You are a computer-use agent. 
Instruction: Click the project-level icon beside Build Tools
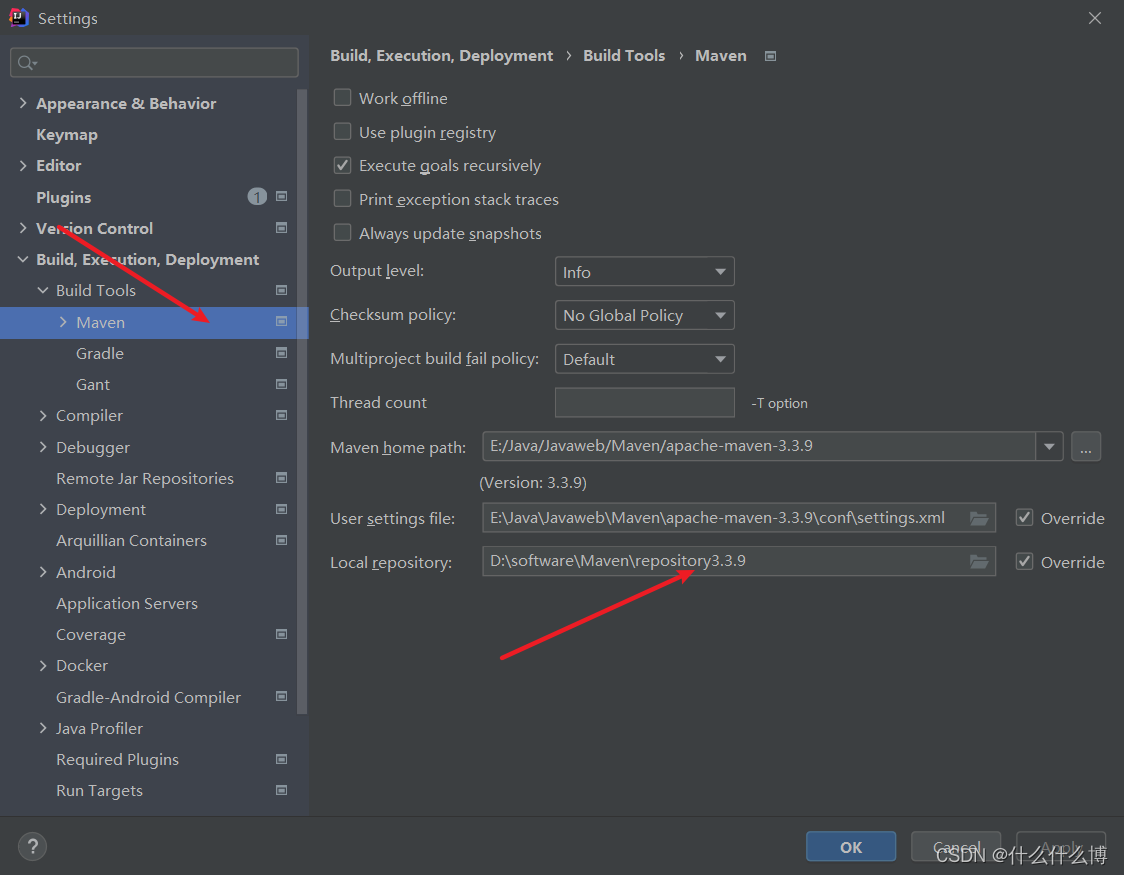tap(282, 290)
